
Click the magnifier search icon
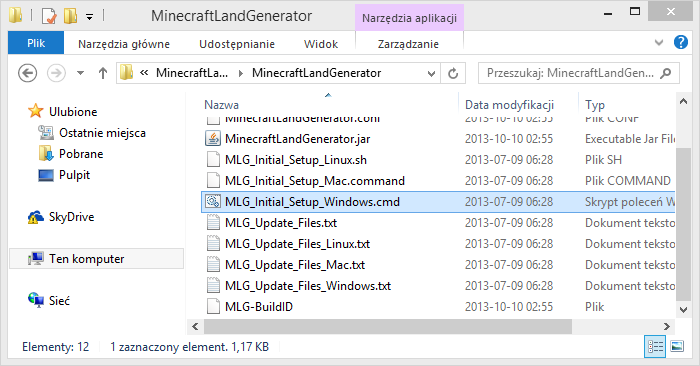click(x=666, y=73)
